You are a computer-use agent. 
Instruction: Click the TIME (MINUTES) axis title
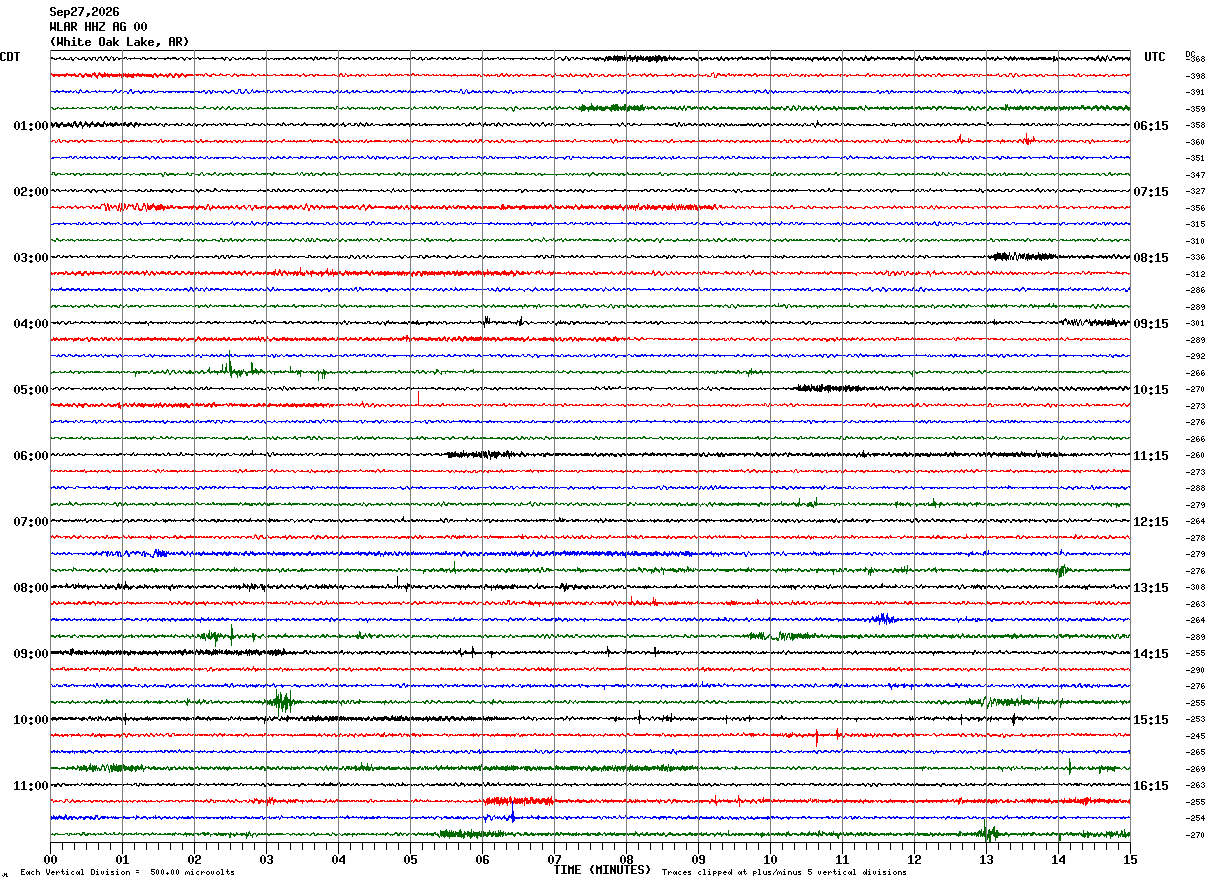pos(602,870)
